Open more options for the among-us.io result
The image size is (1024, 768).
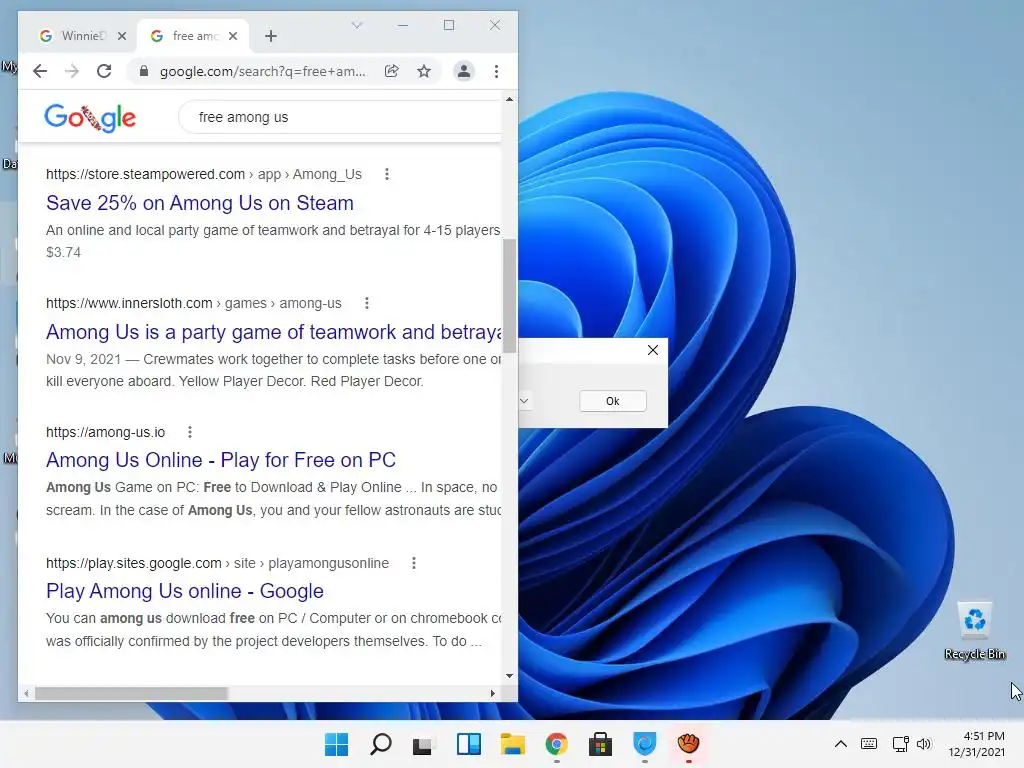click(189, 432)
